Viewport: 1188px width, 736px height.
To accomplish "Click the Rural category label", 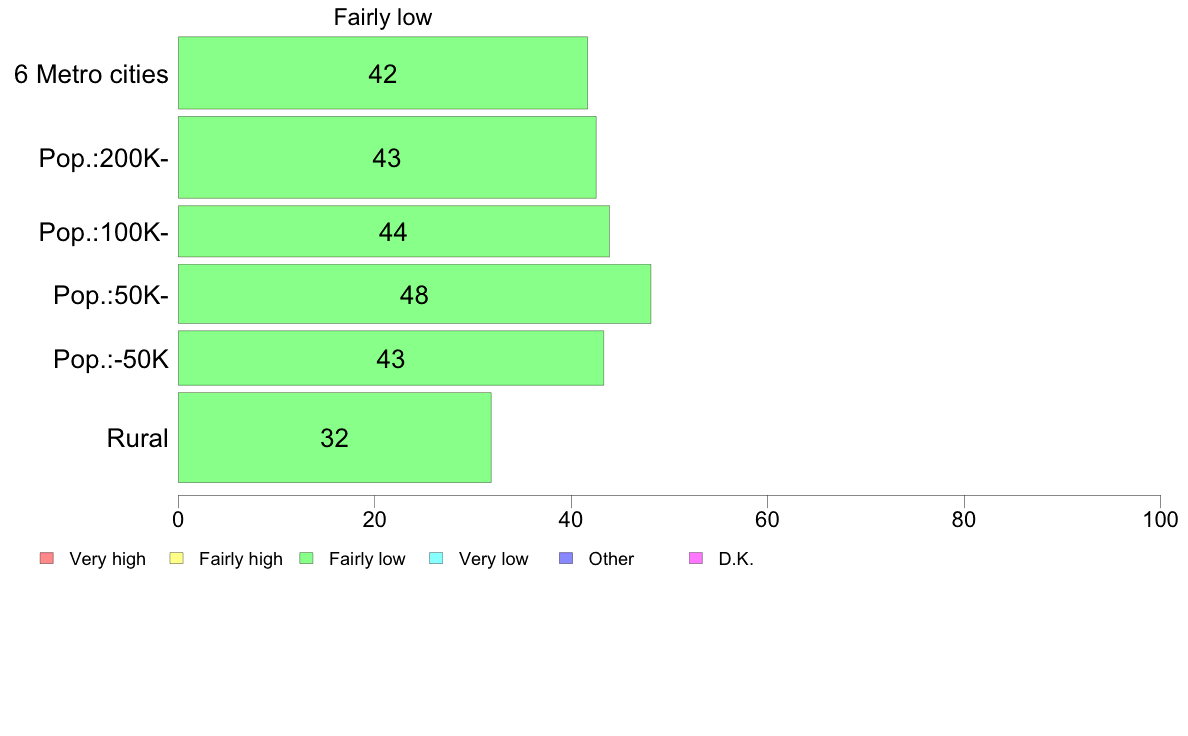I will click(x=137, y=438).
